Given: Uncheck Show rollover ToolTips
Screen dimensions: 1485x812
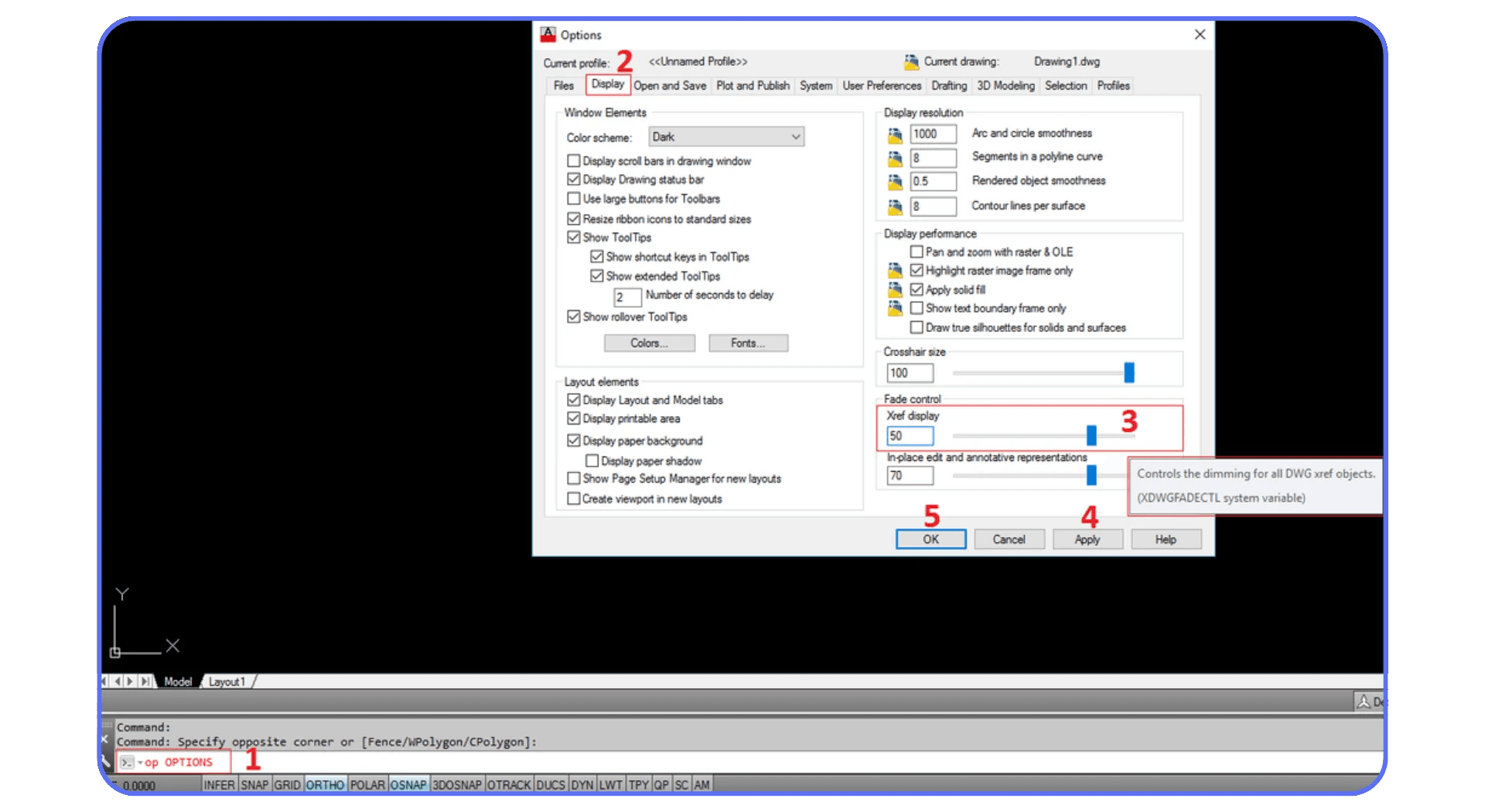Looking at the screenshot, I should point(574,316).
